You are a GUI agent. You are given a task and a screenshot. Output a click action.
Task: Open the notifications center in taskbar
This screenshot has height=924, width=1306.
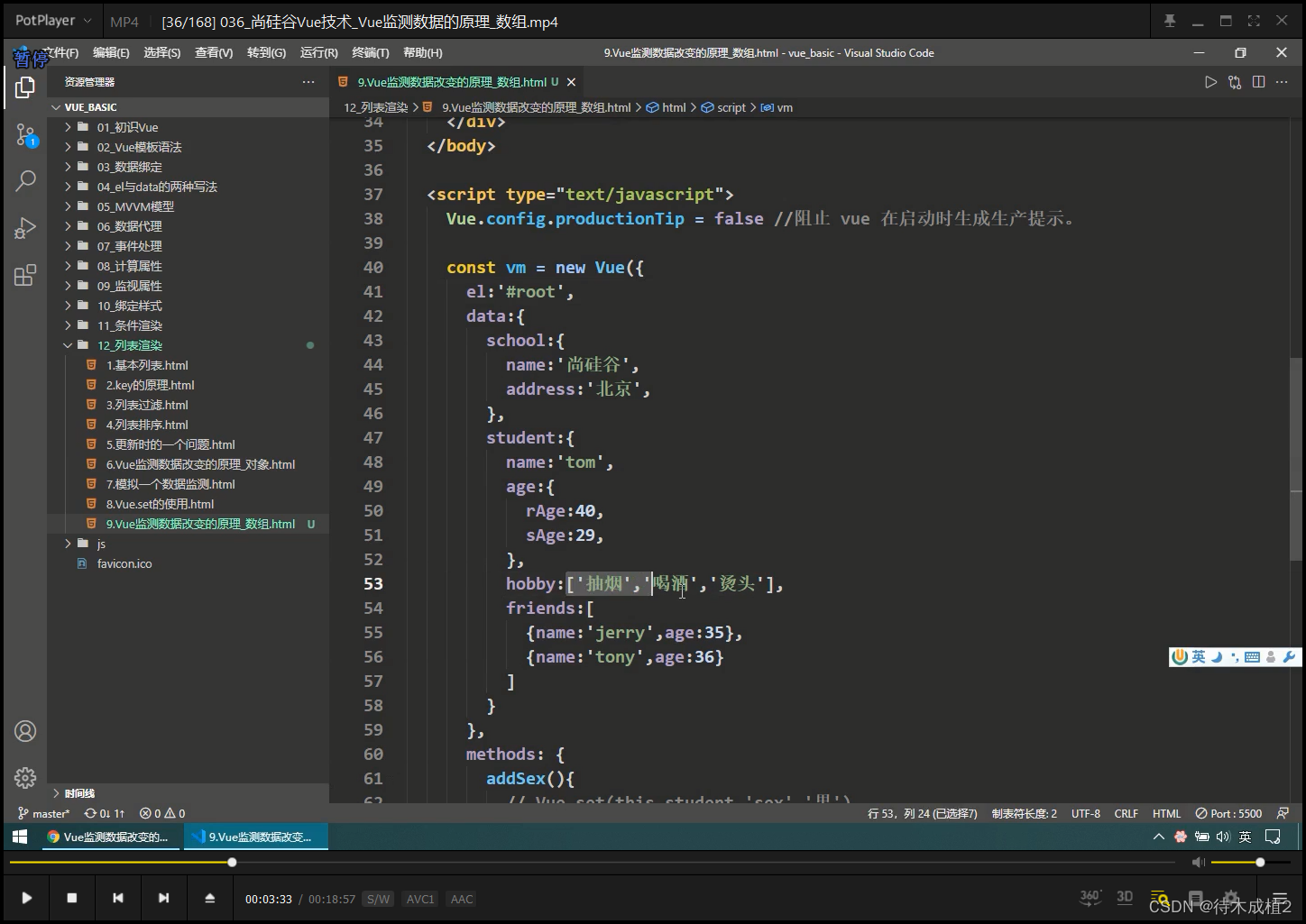[1273, 837]
